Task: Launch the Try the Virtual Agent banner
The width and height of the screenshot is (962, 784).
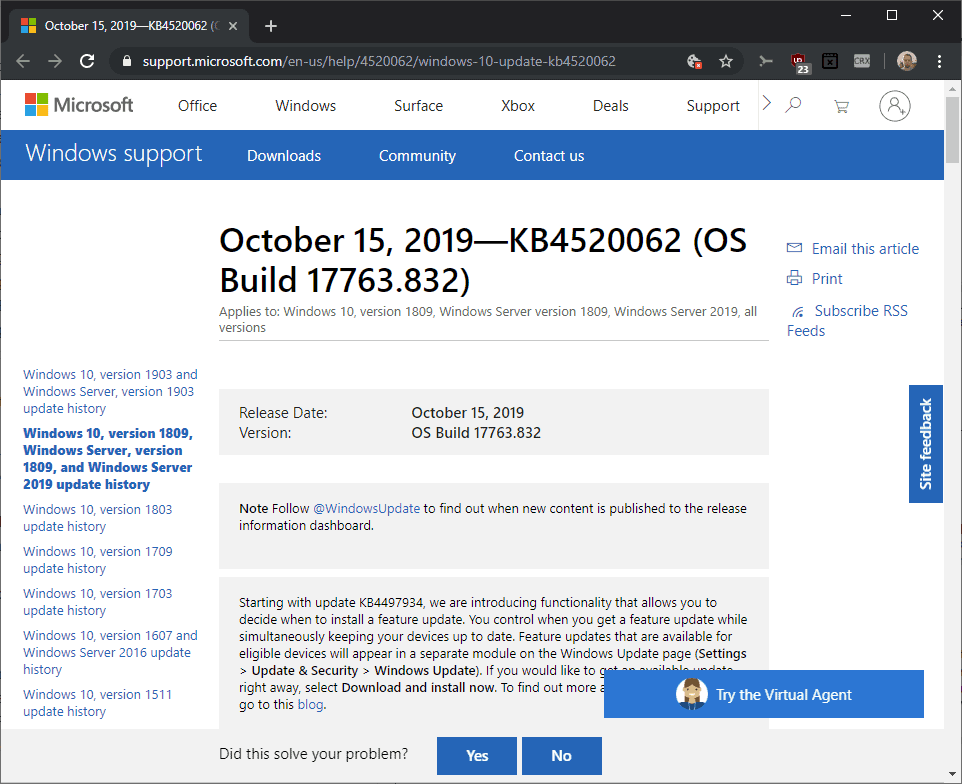Action: point(764,694)
